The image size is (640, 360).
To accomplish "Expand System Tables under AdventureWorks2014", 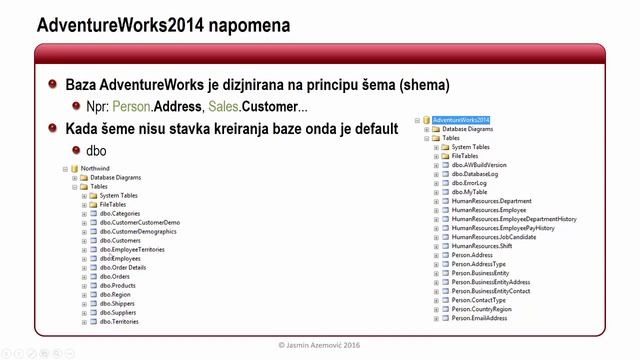I will (x=436, y=147).
